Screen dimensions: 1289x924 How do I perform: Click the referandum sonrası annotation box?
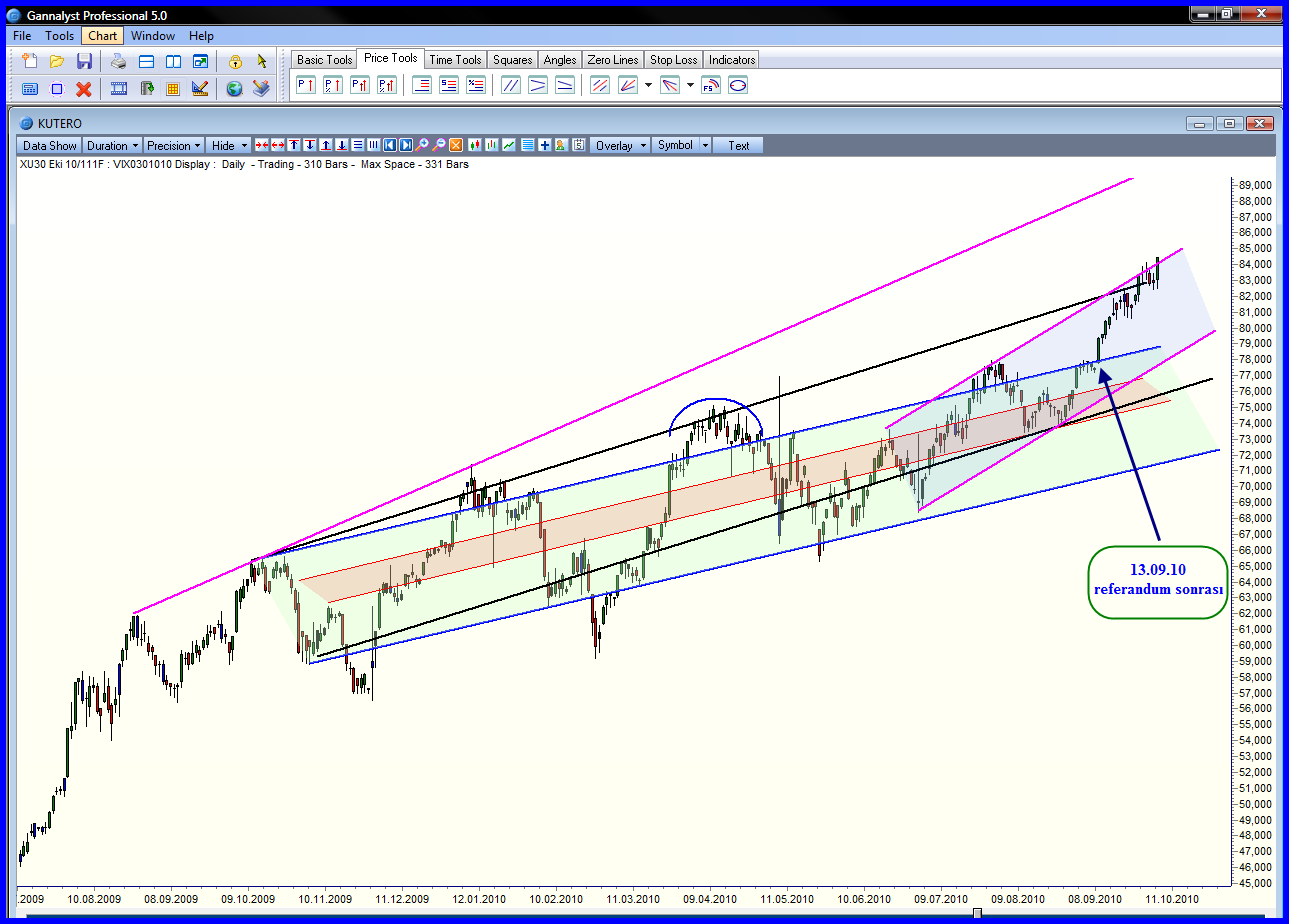[1157, 581]
